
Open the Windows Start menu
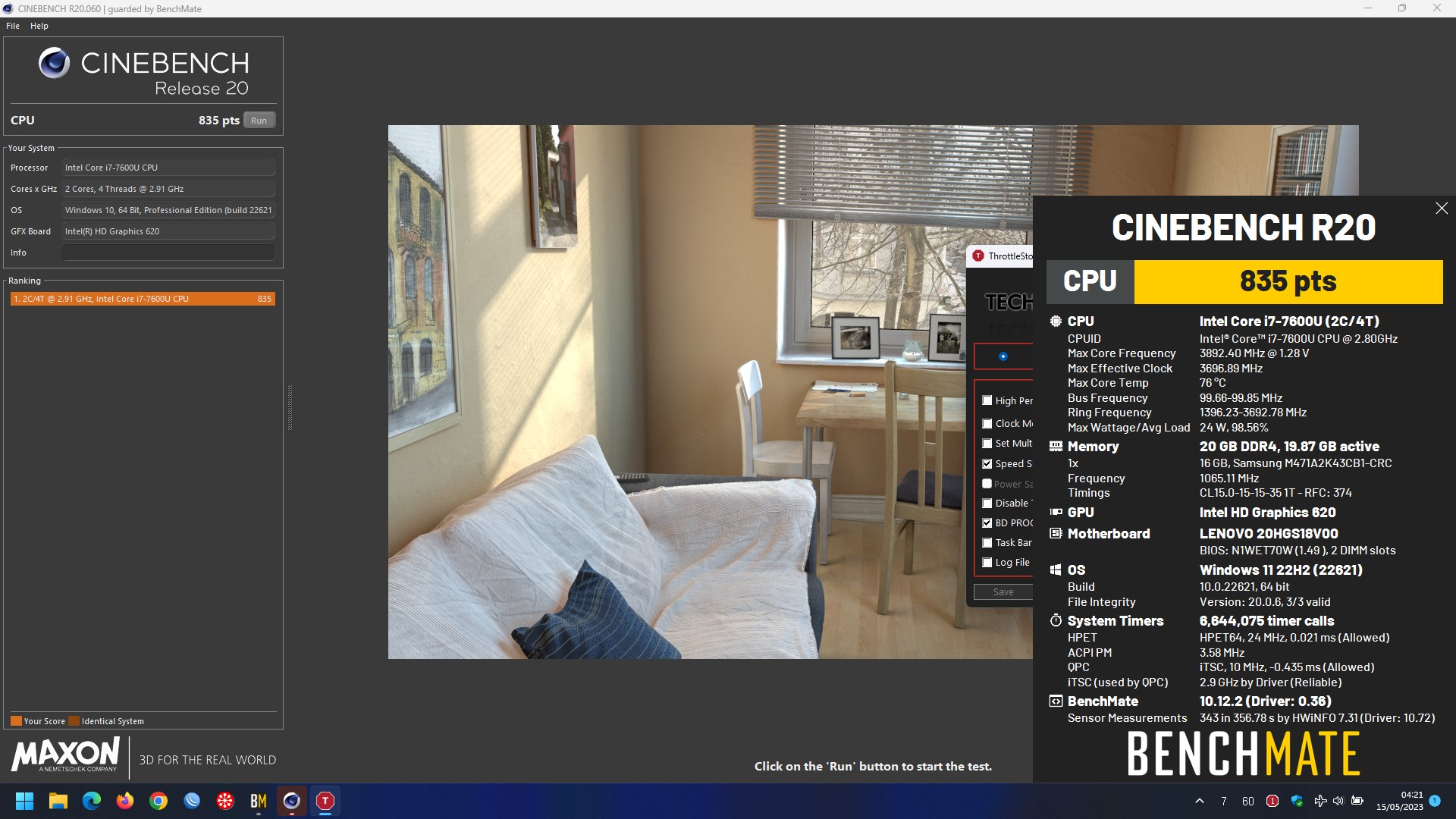[x=24, y=801]
